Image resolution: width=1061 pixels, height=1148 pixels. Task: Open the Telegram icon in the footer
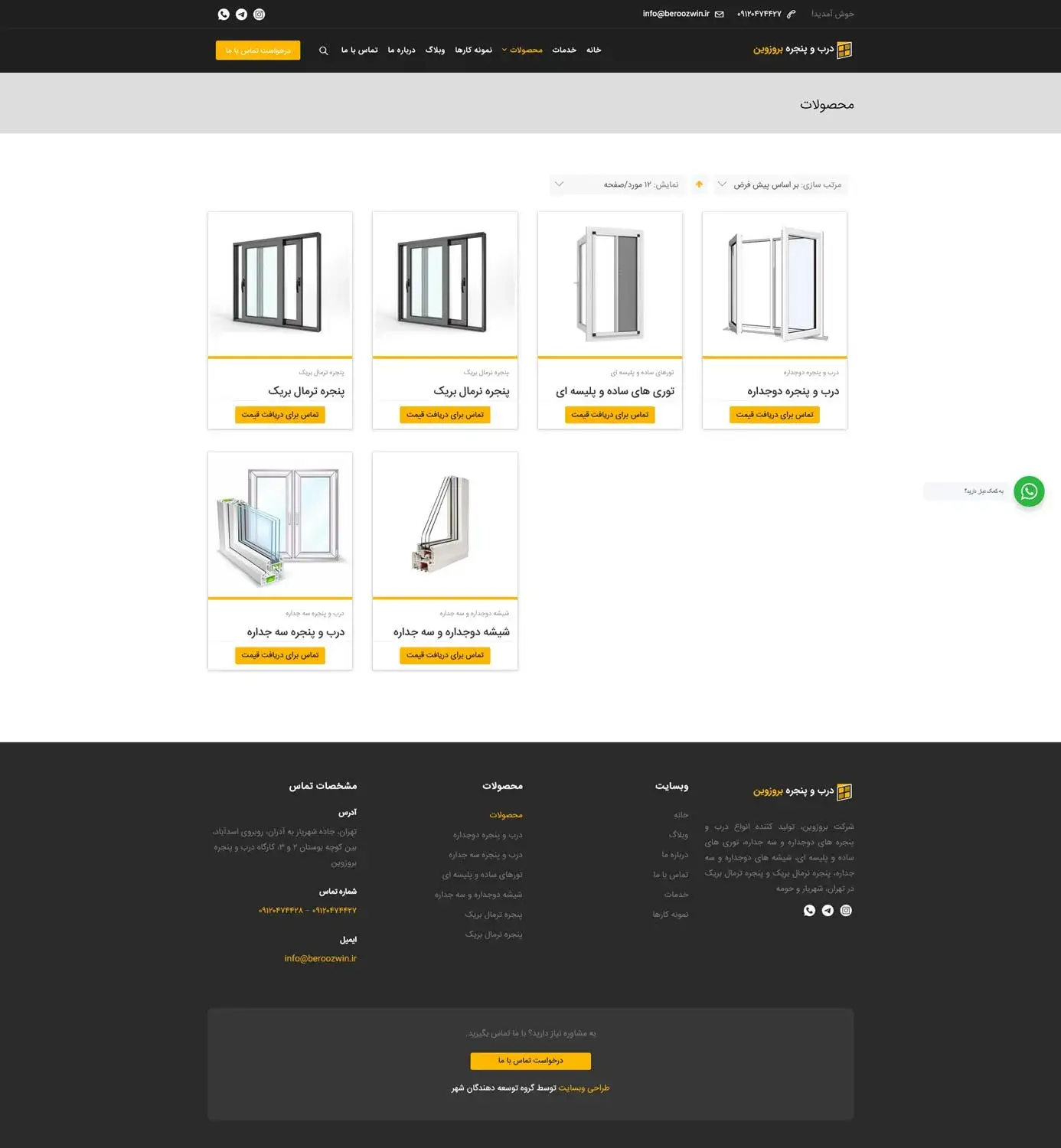click(x=828, y=911)
